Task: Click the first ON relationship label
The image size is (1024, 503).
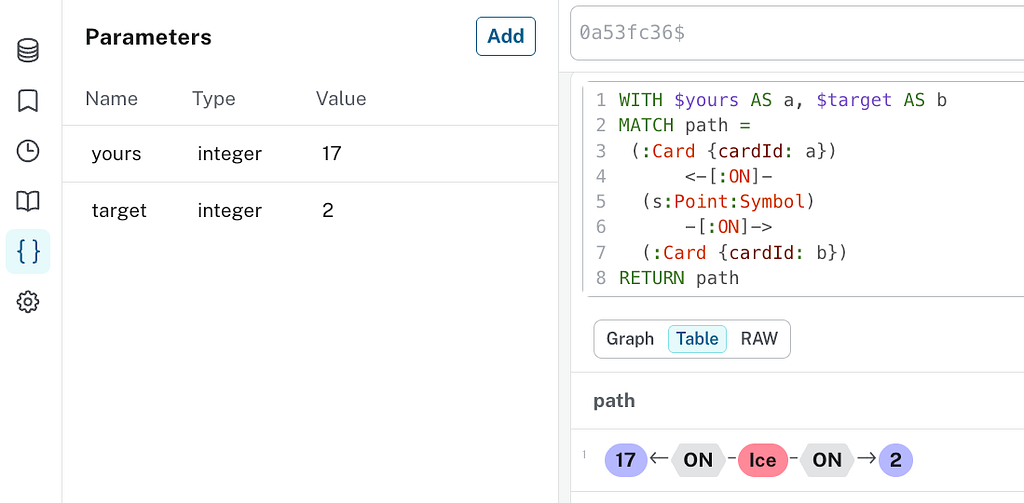Action: click(698, 460)
